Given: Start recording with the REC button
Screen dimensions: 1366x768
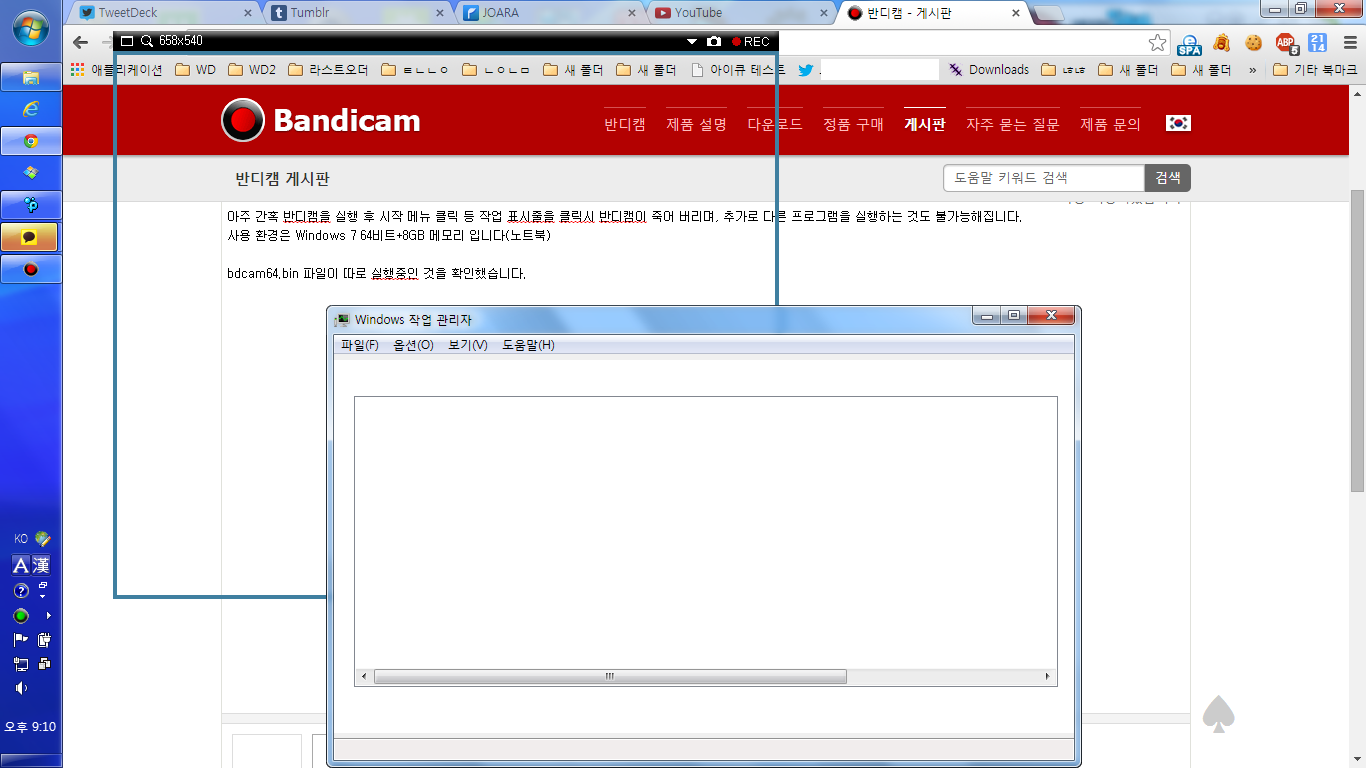Looking at the screenshot, I should click(751, 41).
